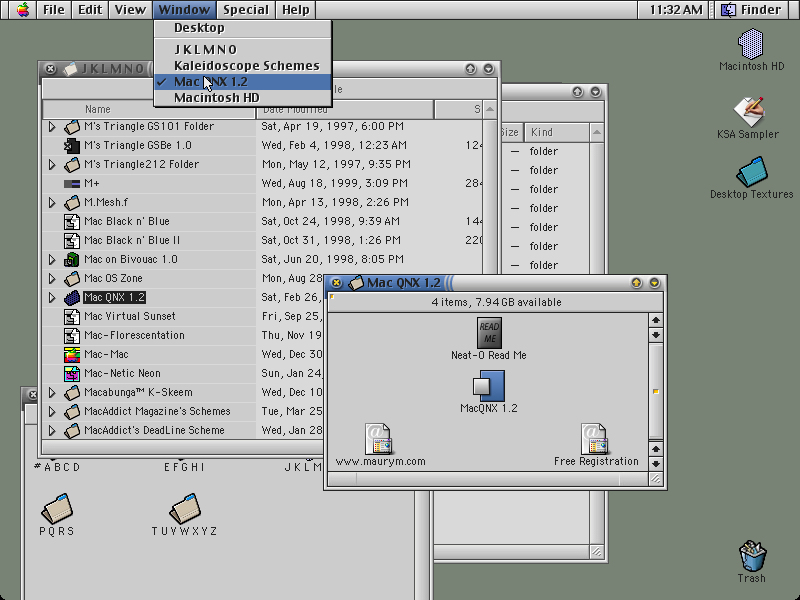Viewport: 800px width, 600px height.
Task: Click date 'Wed, Aug 18, 1999, 3:09 PM'
Action: pos(335,183)
